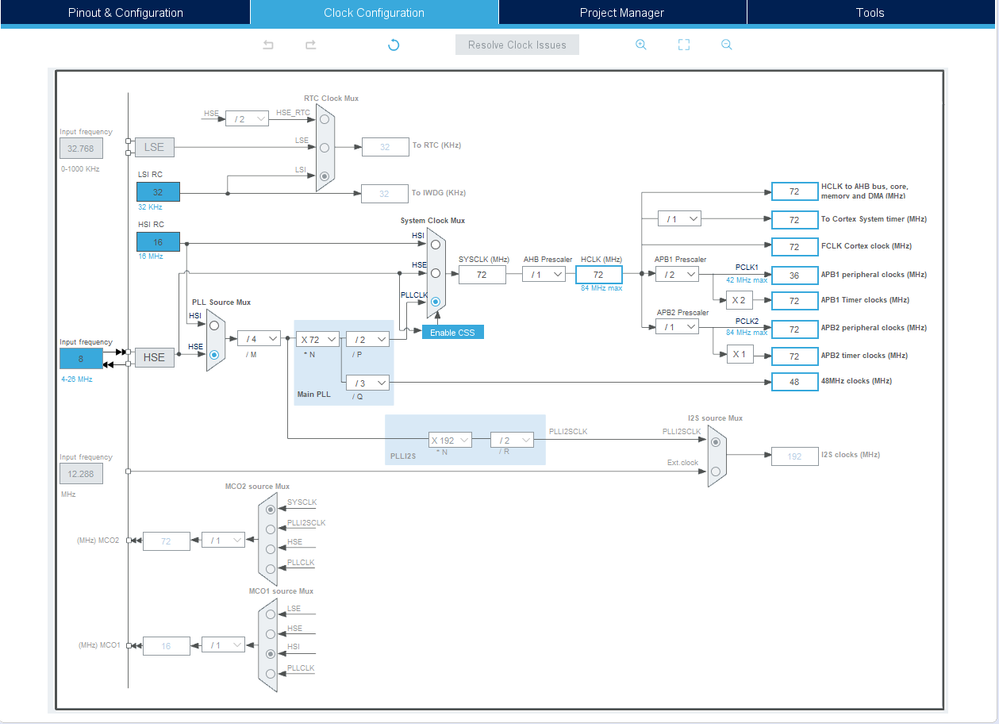The image size is (999, 724).
Task: Select PLLI2SCLK in I2S source Mux
Action: click(716, 442)
